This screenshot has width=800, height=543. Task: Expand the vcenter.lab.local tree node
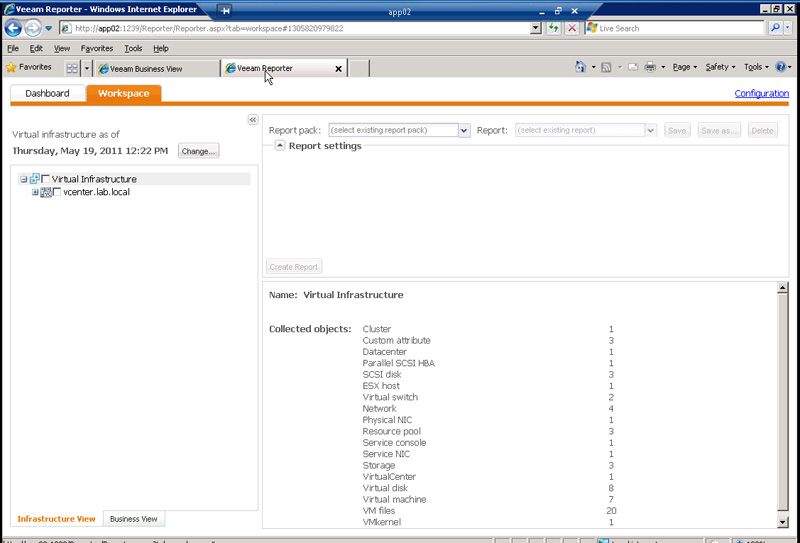(x=35, y=192)
